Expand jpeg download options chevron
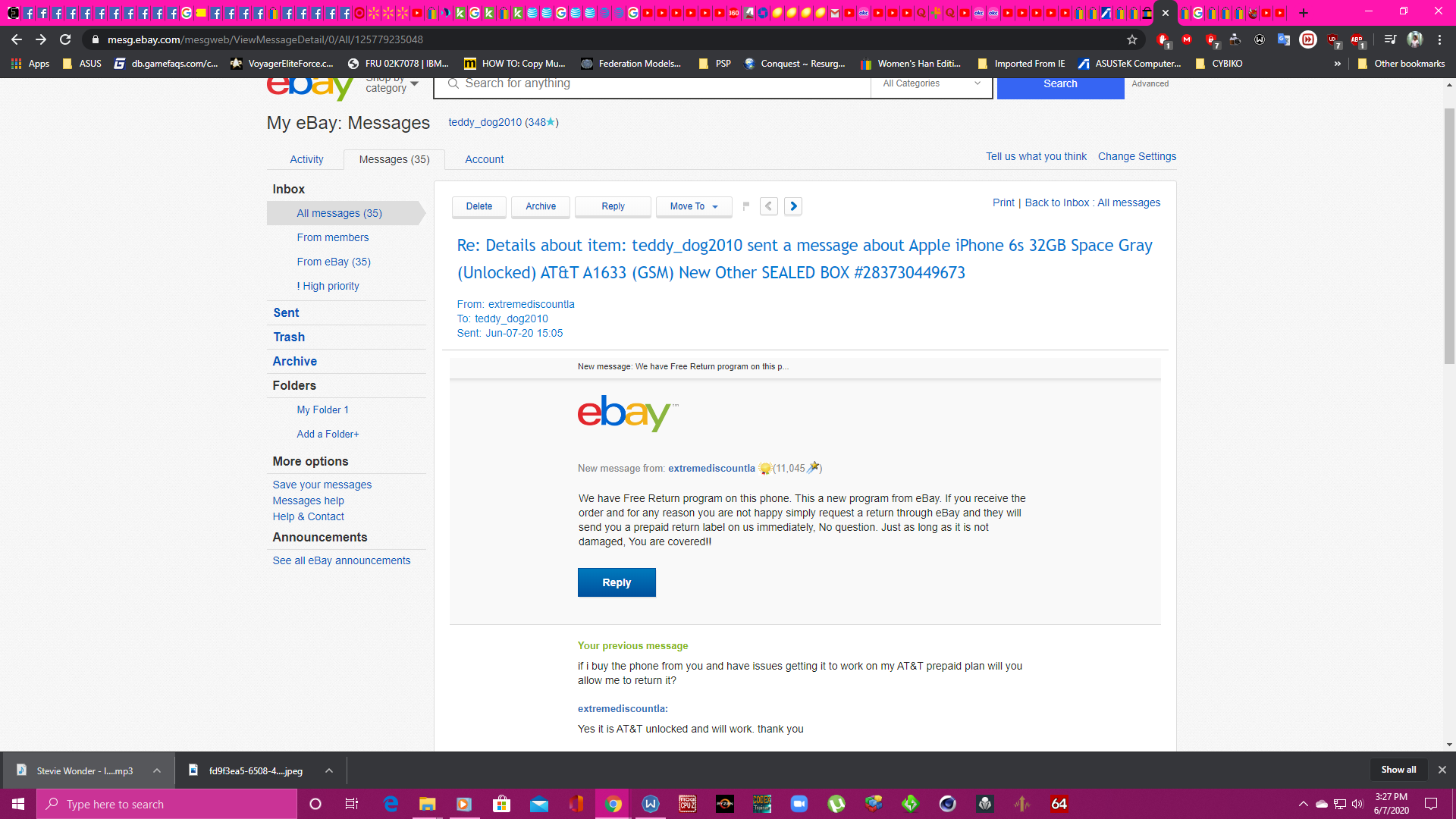Screen dimensions: 1456x819 pyautogui.click(x=329, y=770)
